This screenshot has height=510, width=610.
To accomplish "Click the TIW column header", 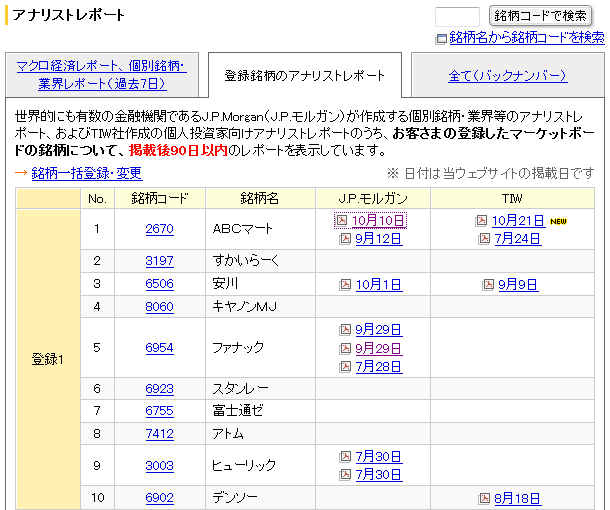I will (512, 198).
